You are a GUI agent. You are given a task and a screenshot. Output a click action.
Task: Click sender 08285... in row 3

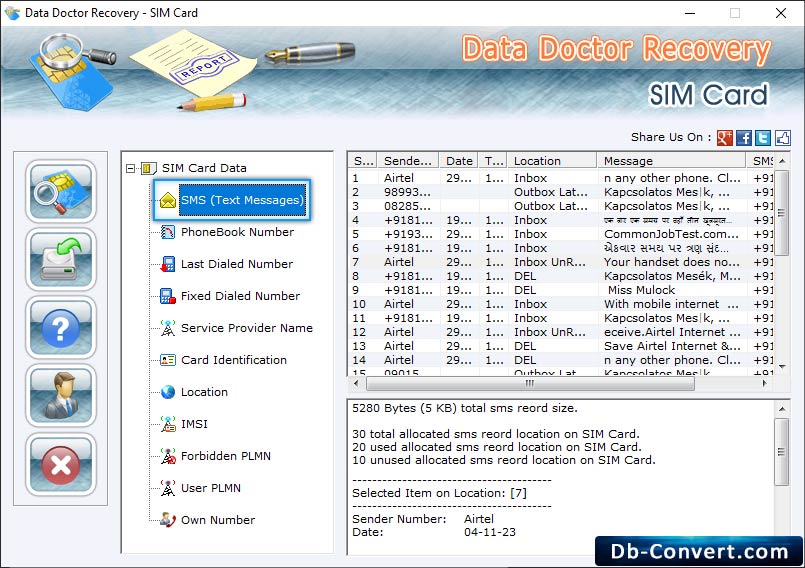pyautogui.click(x=407, y=206)
